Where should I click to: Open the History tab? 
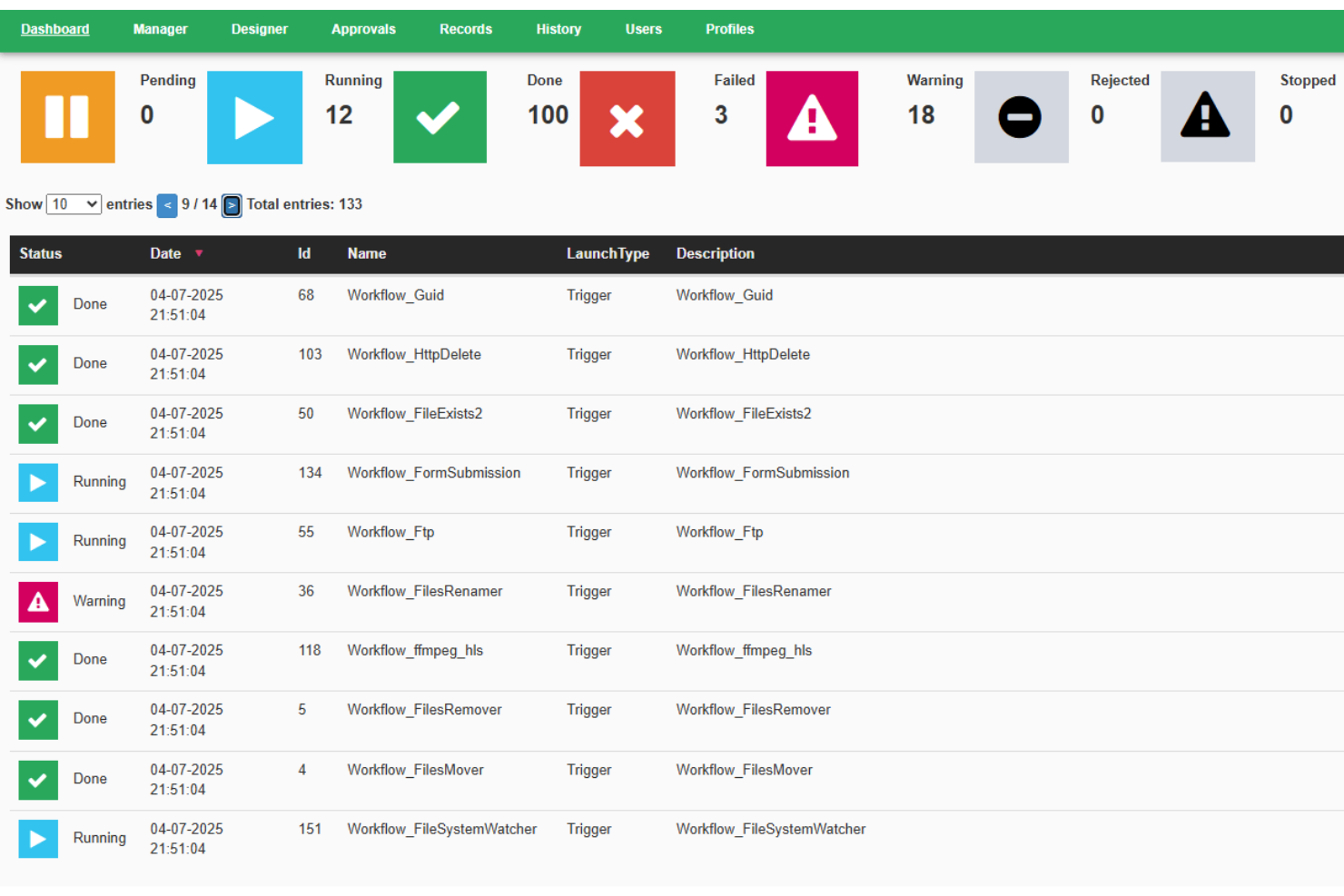click(x=558, y=29)
